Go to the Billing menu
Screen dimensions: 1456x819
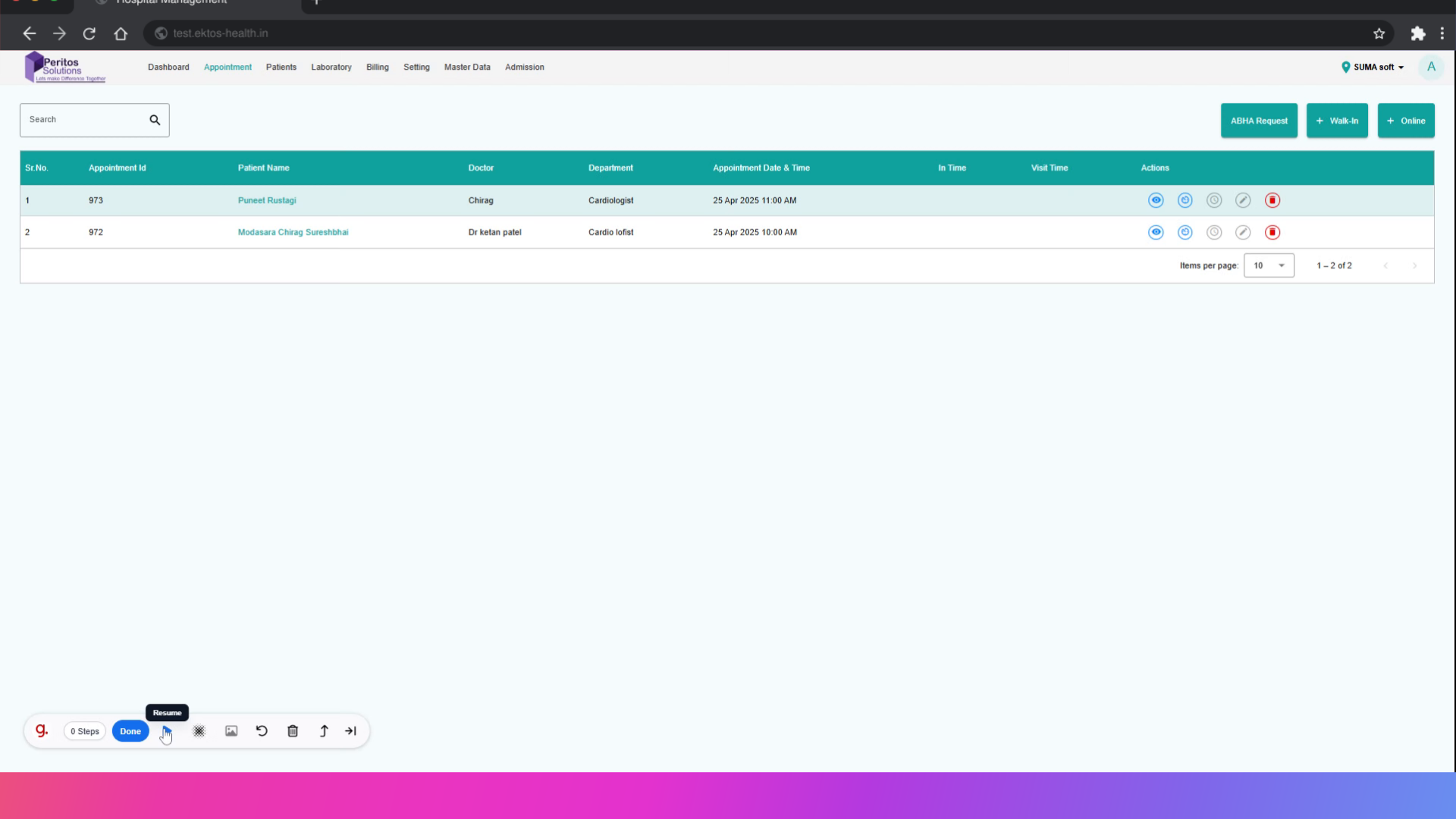coord(377,67)
